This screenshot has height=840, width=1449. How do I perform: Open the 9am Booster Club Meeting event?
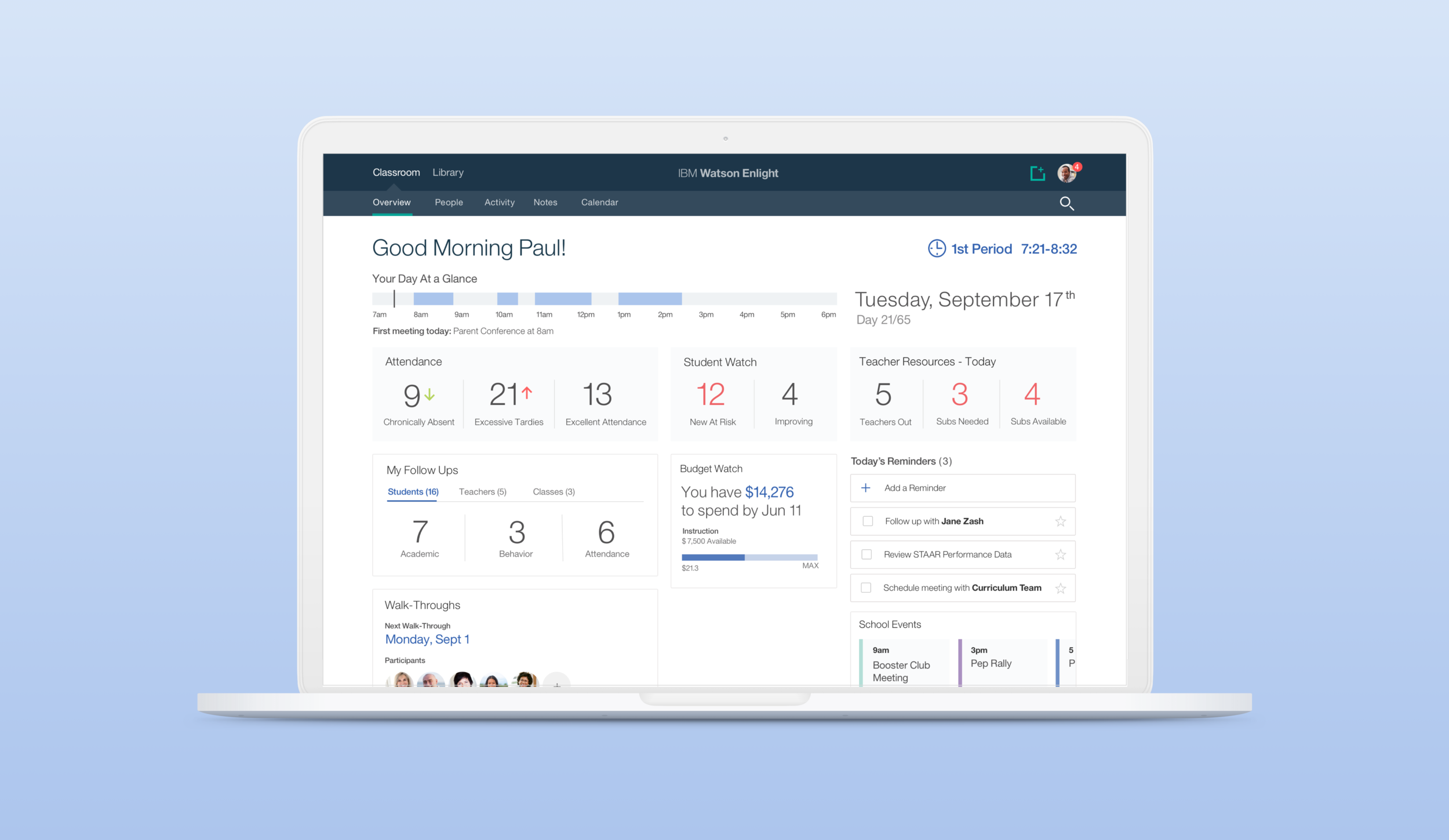[x=904, y=663]
